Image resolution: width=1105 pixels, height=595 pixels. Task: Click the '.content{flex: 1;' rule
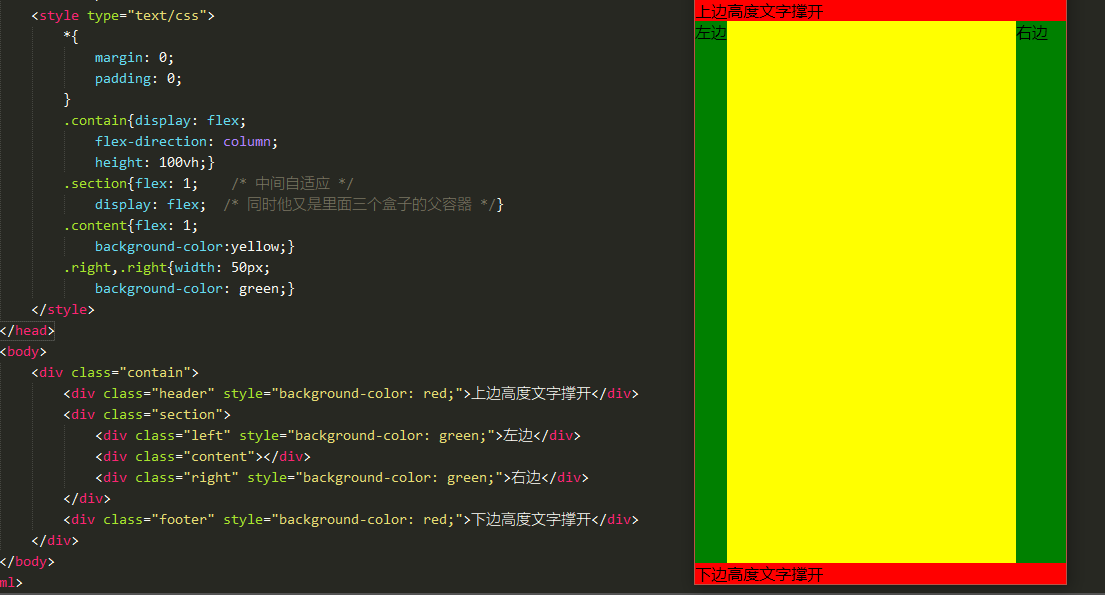pyautogui.click(x=130, y=226)
